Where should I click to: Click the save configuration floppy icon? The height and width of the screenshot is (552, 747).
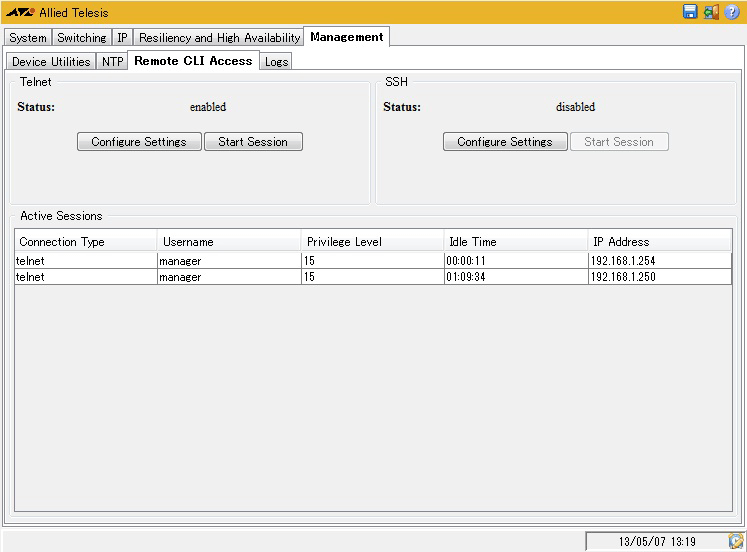point(690,12)
